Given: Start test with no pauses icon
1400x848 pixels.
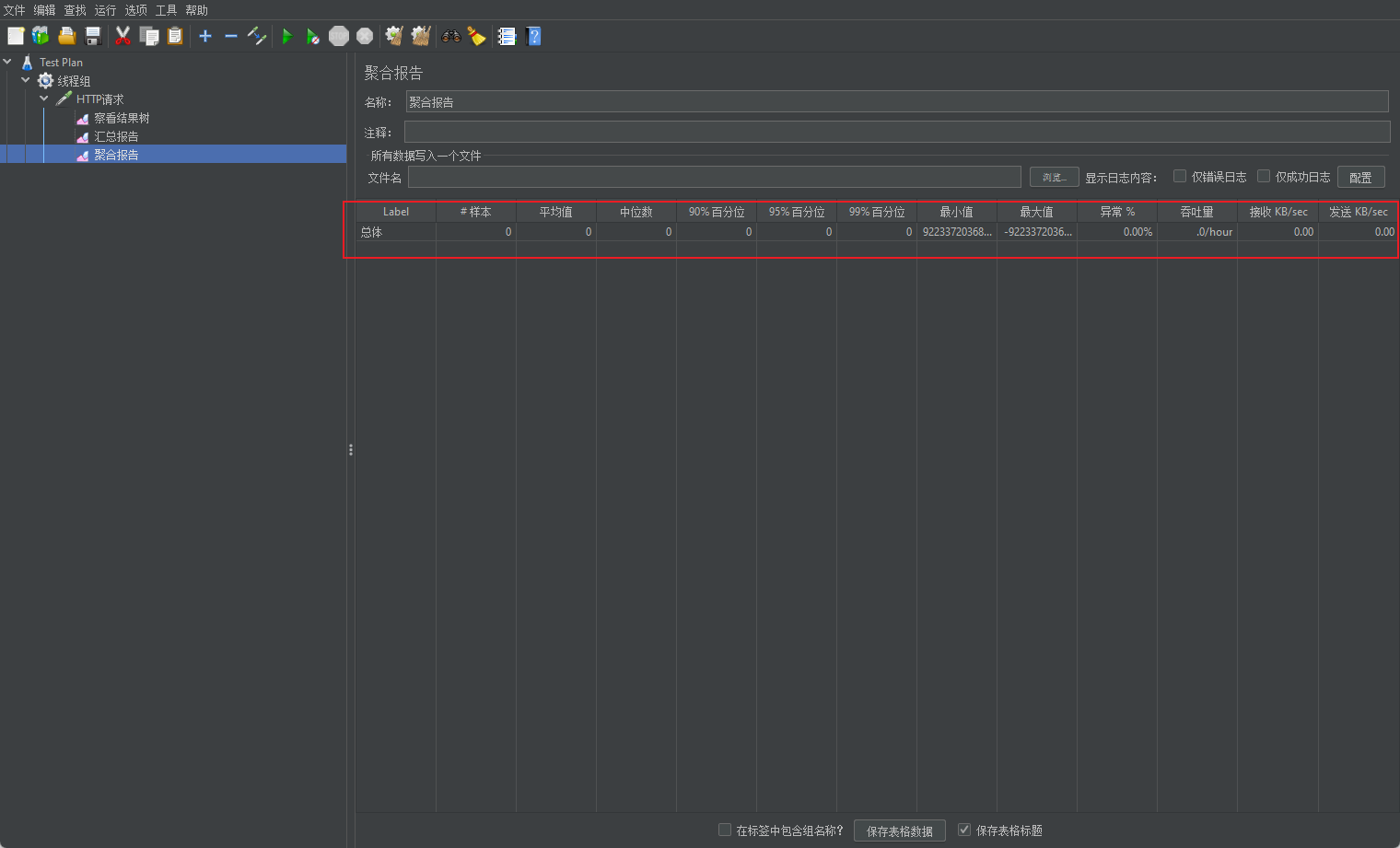Looking at the screenshot, I should pos(313,36).
